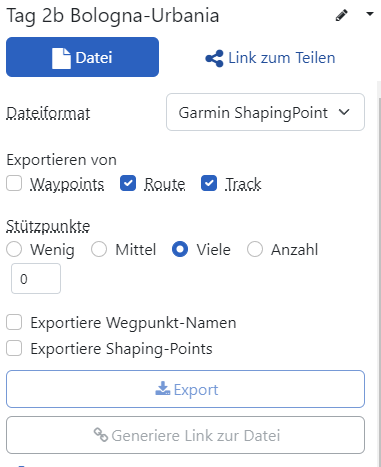Image resolution: width=381 pixels, height=467 pixels.
Task: Open the Garmin ShapingPoint format dropdown
Action: (265, 112)
